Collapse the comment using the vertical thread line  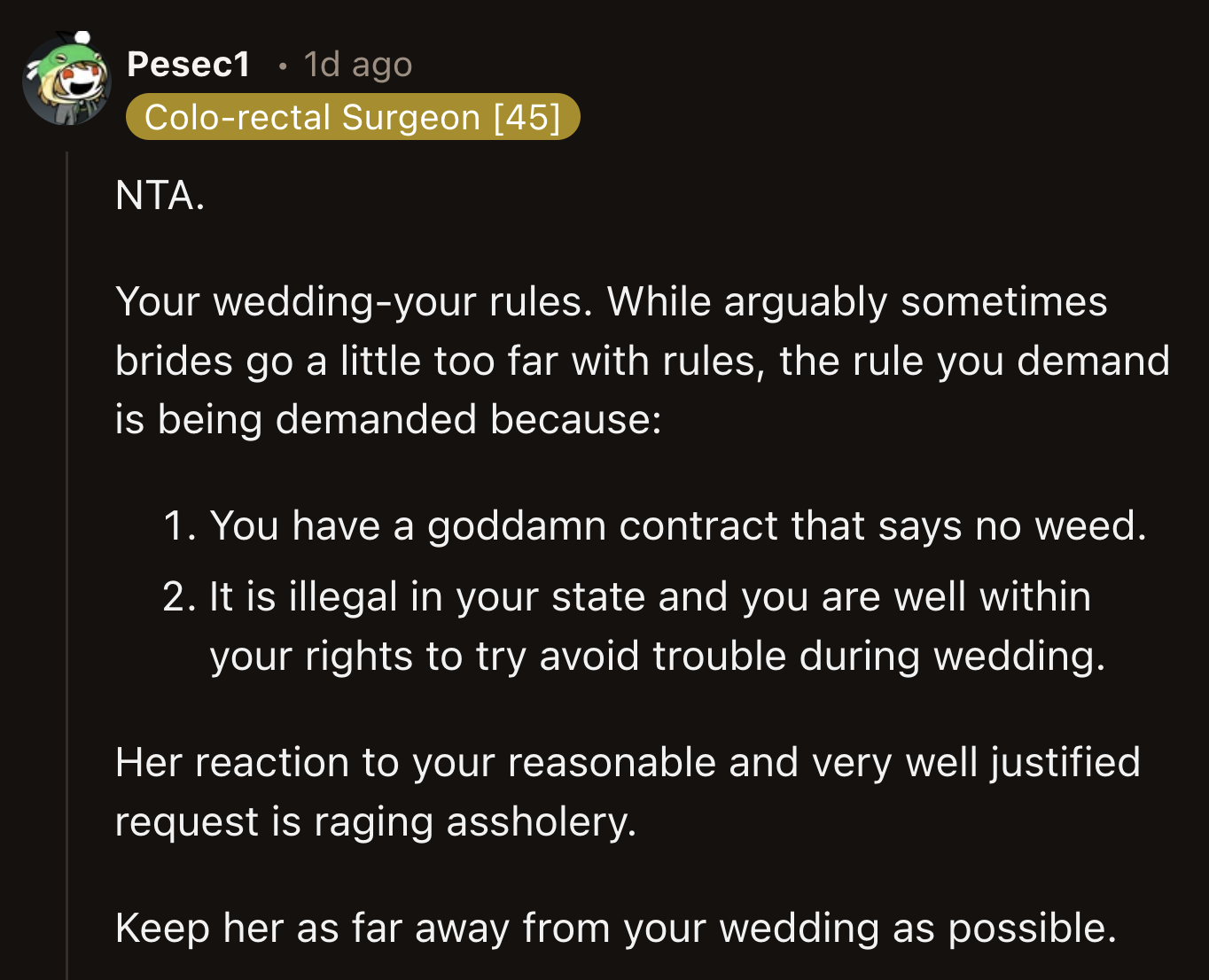click(x=69, y=532)
